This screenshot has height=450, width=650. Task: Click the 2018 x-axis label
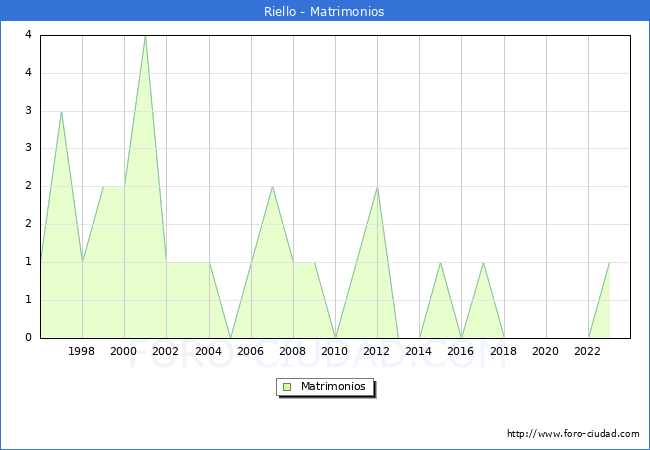tap(504, 351)
